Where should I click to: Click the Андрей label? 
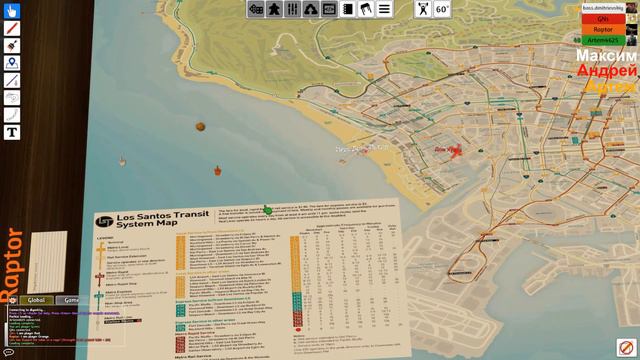pos(607,71)
